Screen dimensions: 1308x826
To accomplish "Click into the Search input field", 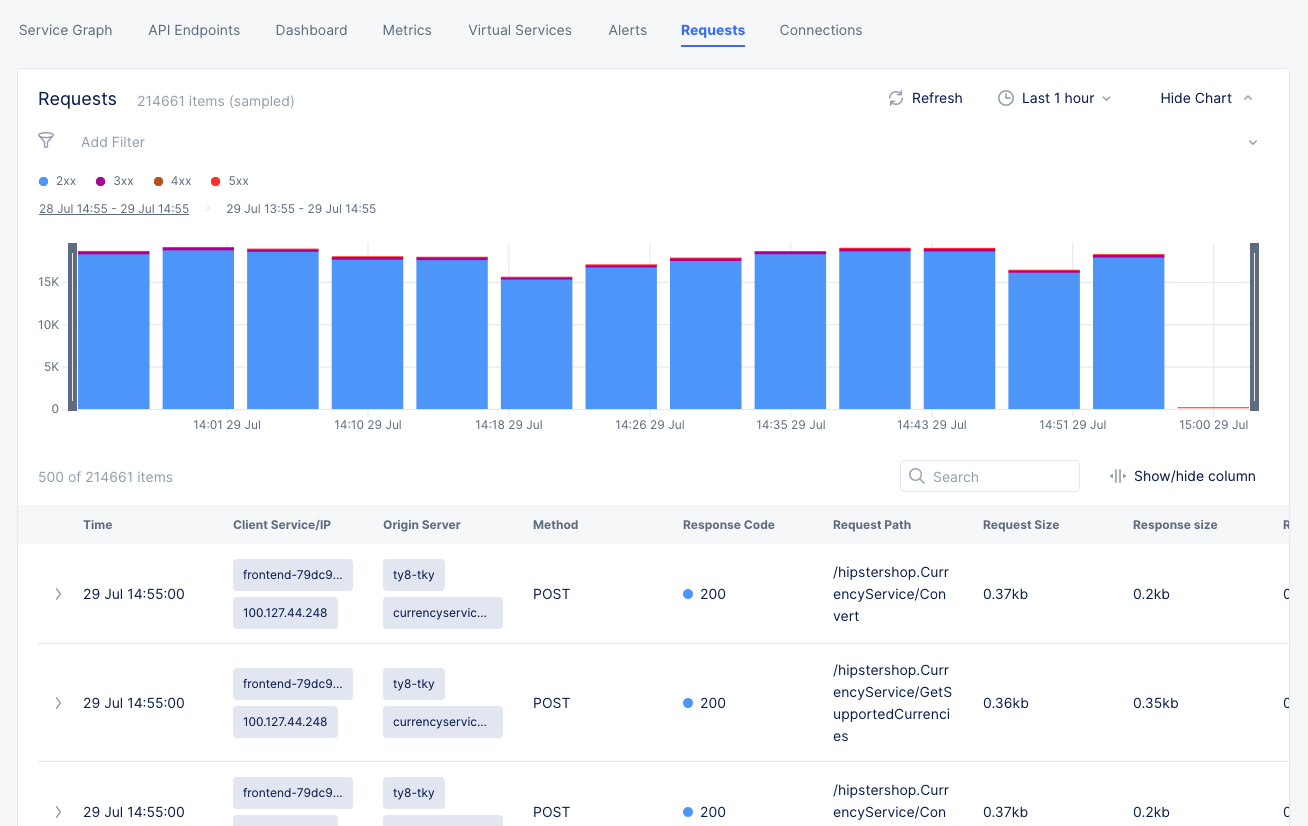I will 1000,477.
